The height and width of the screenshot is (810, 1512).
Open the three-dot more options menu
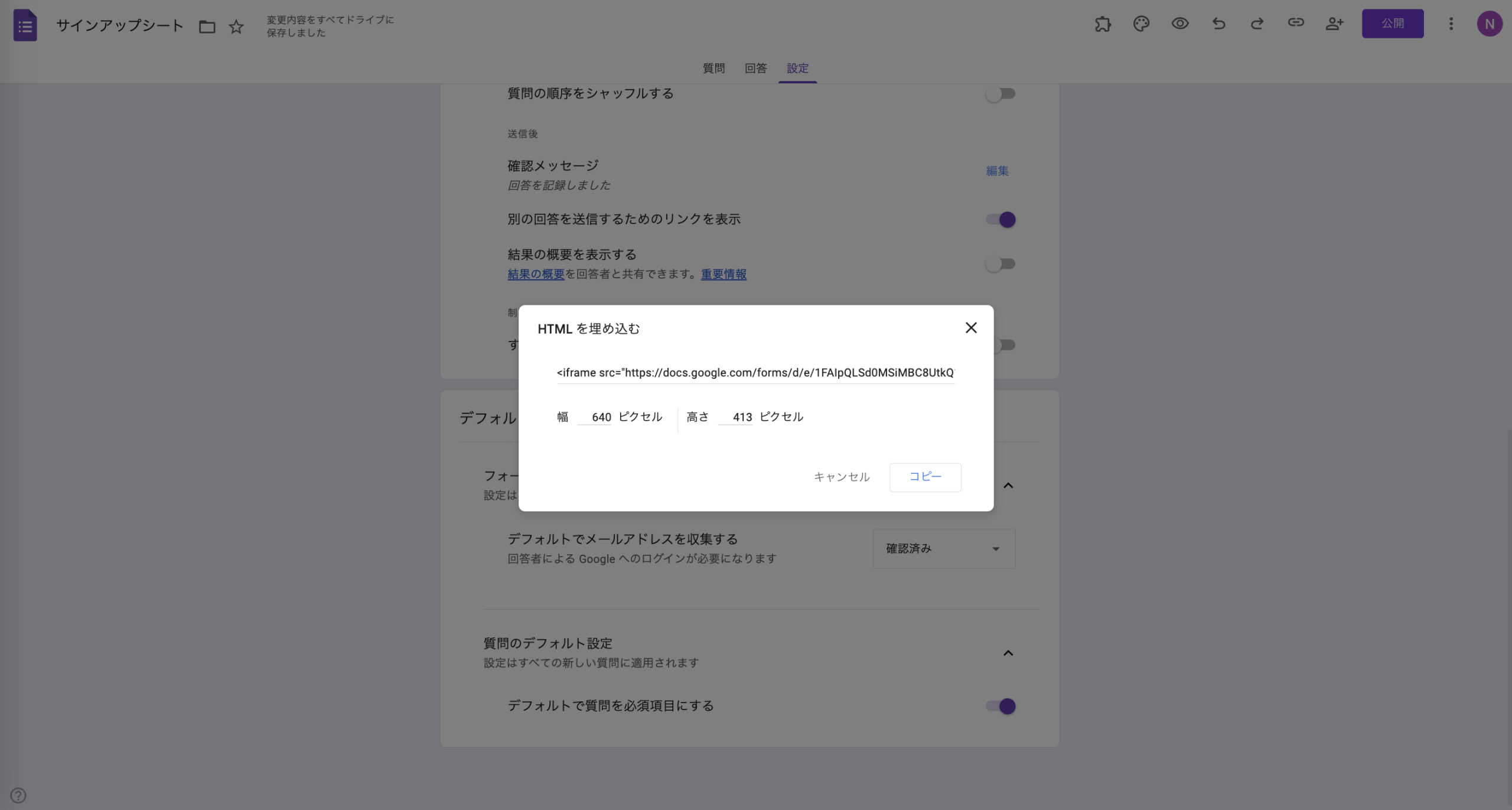1452,24
